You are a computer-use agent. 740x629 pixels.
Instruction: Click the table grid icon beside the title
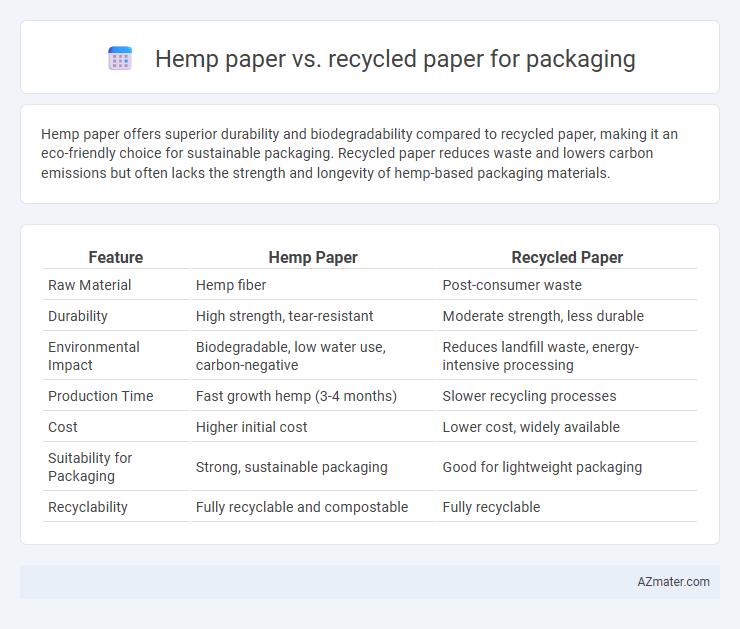point(120,59)
